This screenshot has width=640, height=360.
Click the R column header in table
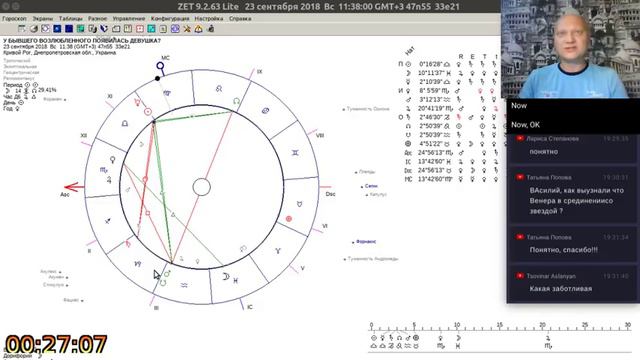pyautogui.click(x=460, y=56)
